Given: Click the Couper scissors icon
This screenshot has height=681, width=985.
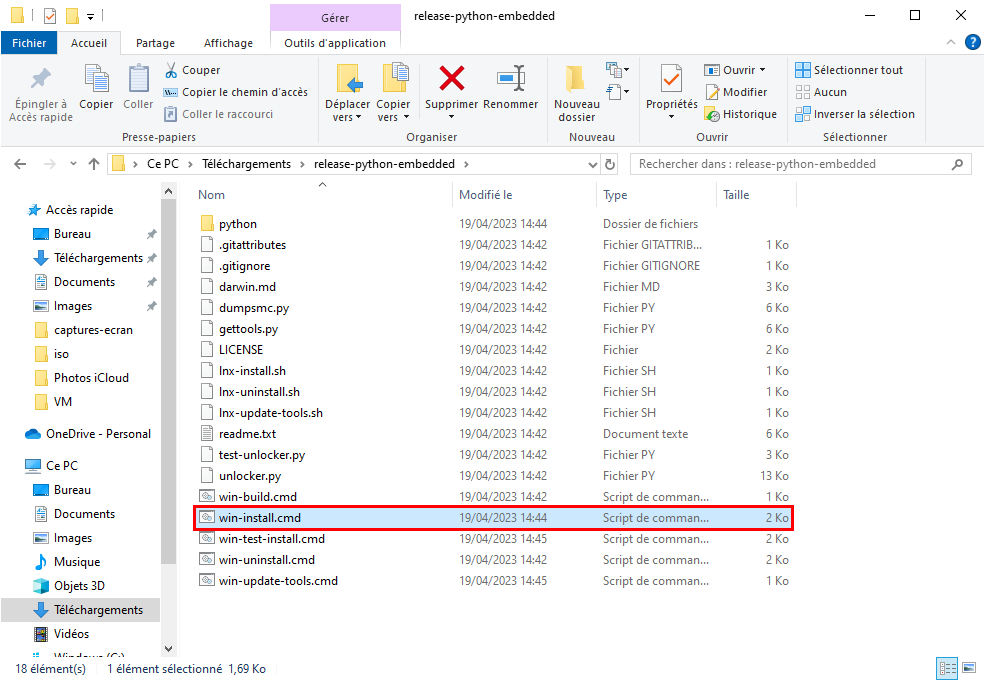Looking at the screenshot, I should point(171,70).
